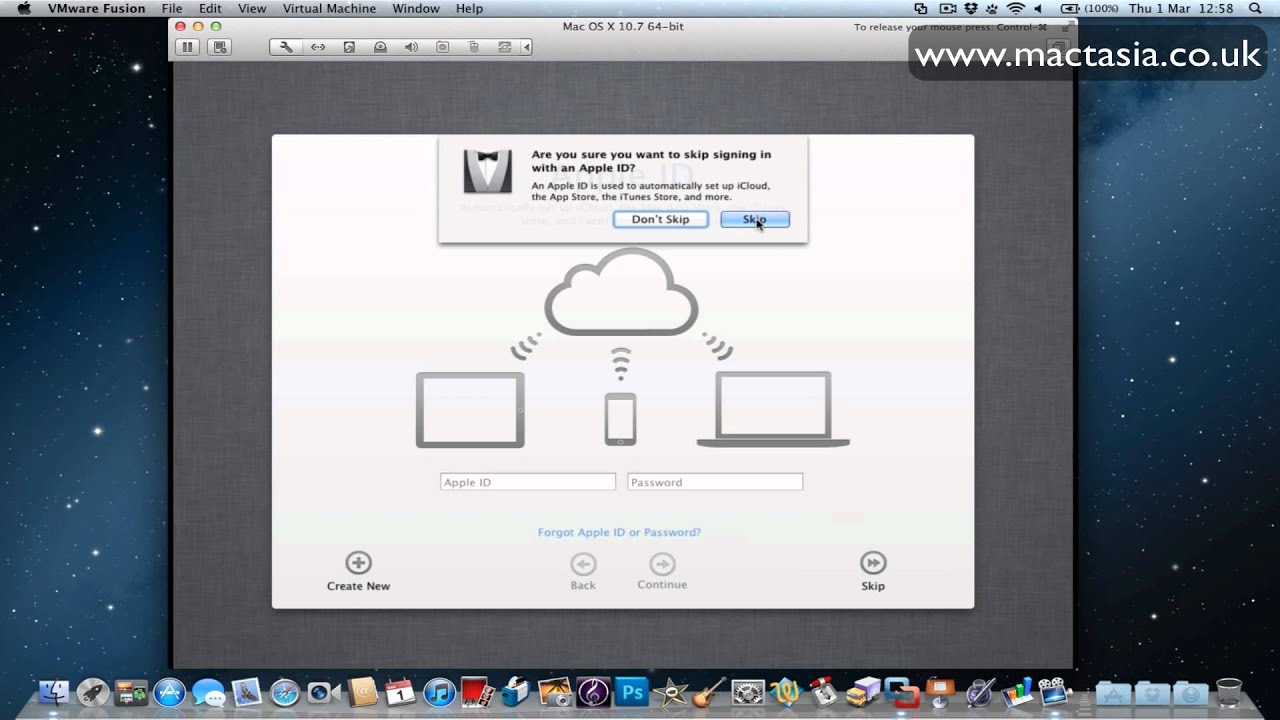The width and height of the screenshot is (1280, 720).
Task: Open Launchpad rocket in the Dock
Action: pos(93,692)
